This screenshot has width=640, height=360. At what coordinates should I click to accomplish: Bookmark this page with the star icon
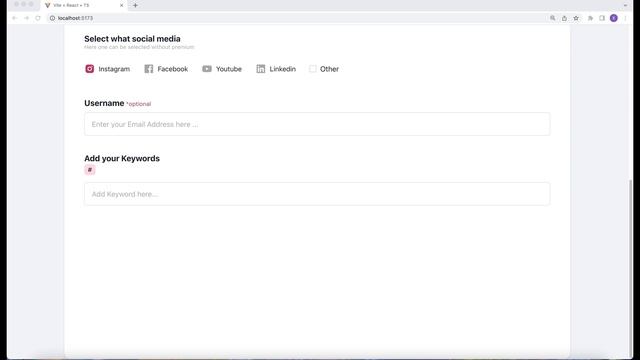click(576, 18)
